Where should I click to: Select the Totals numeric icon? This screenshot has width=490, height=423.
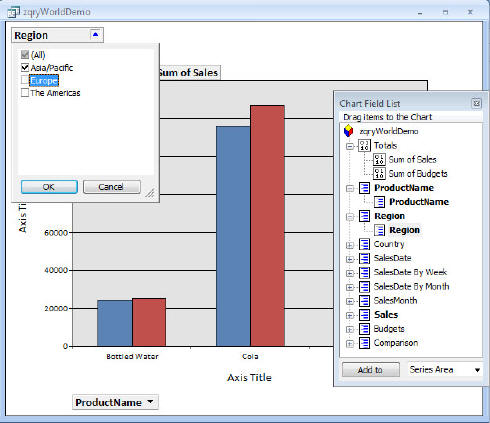click(364, 146)
